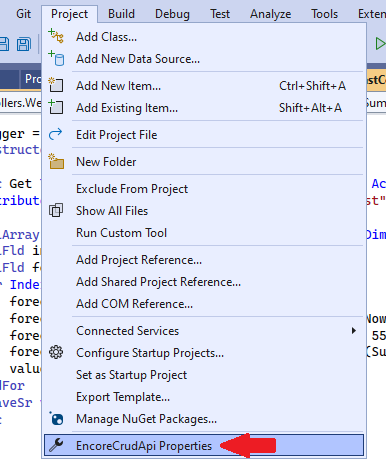Click the Show All Files icon
The image size is (386, 471).
coord(56,210)
